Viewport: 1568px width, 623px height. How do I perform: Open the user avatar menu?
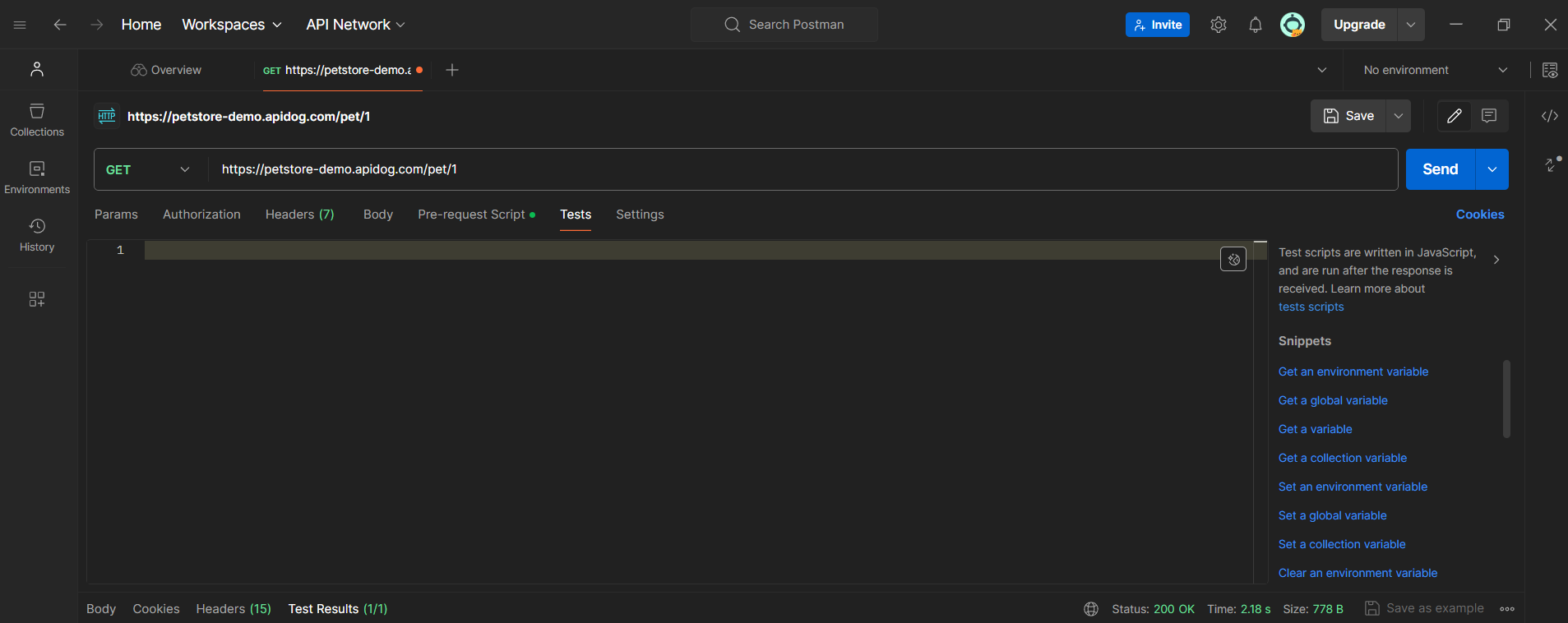[x=1293, y=25]
